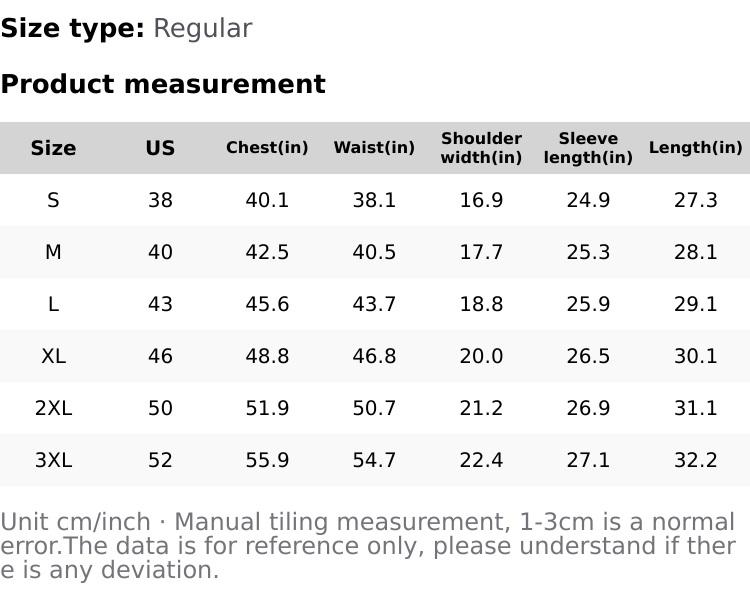
Task: Click the 50.7 waist measurement cell
Action: coord(374,408)
